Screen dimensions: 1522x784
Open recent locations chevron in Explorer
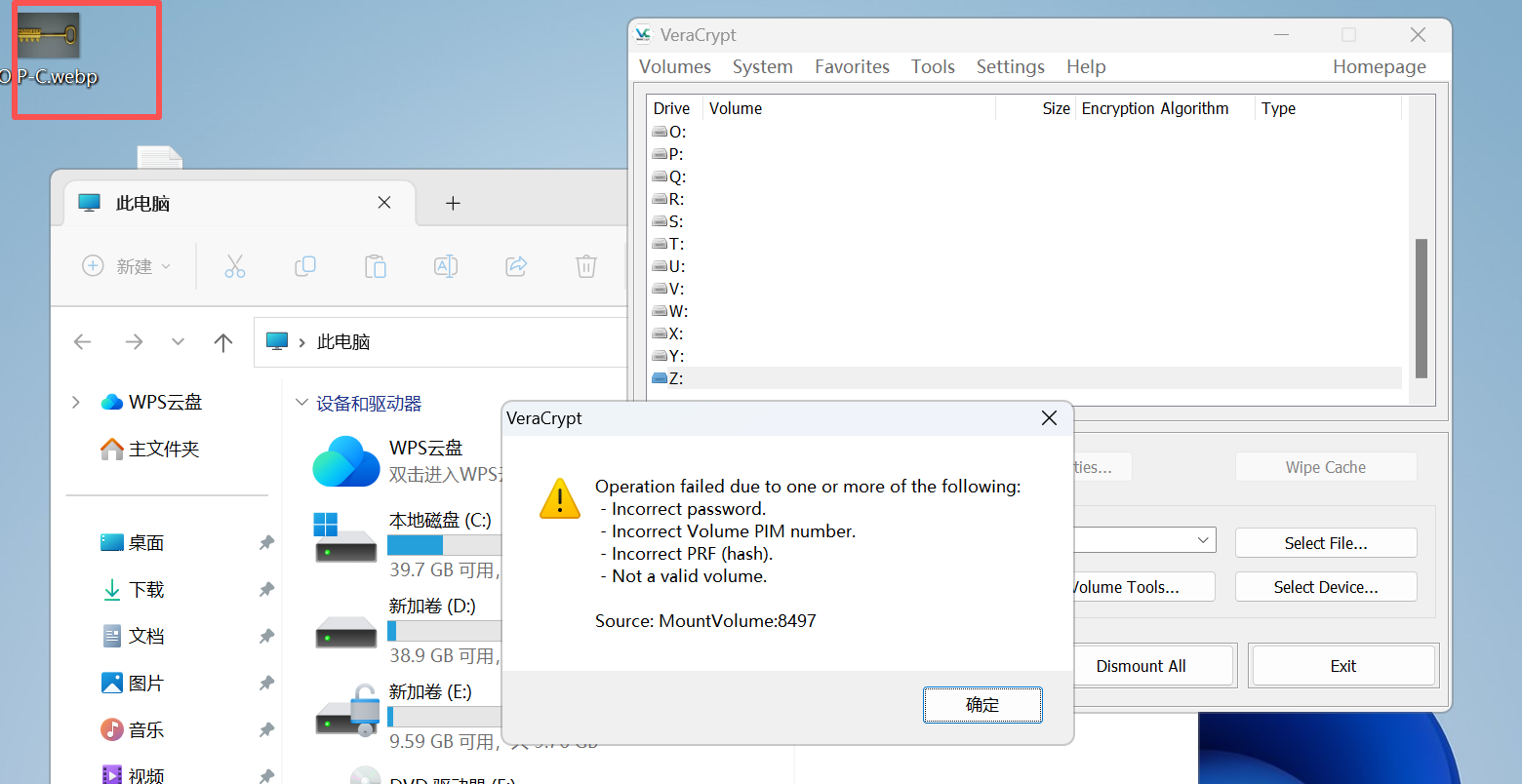tap(178, 342)
